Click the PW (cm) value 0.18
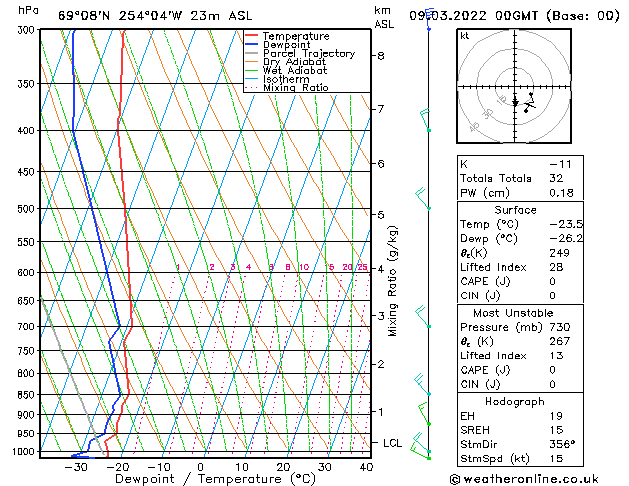Viewport: 629px width, 486px height. coord(561,192)
